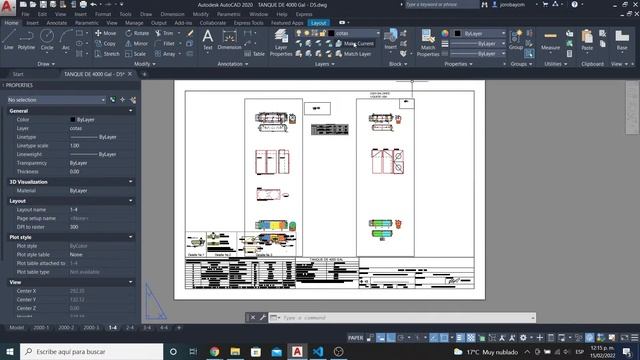Activate the Trim tool
Viewport: 640px width, 360px height.
coord(164,33)
